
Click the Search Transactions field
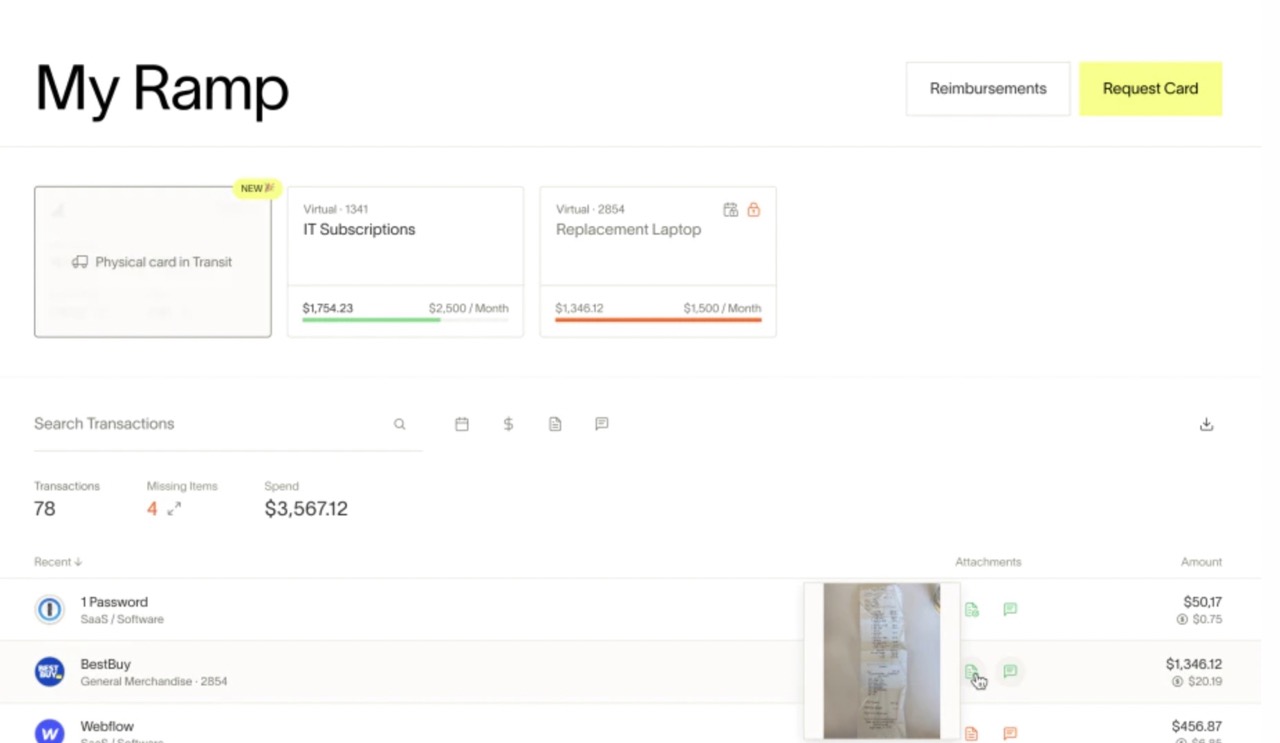pyautogui.click(x=227, y=424)
